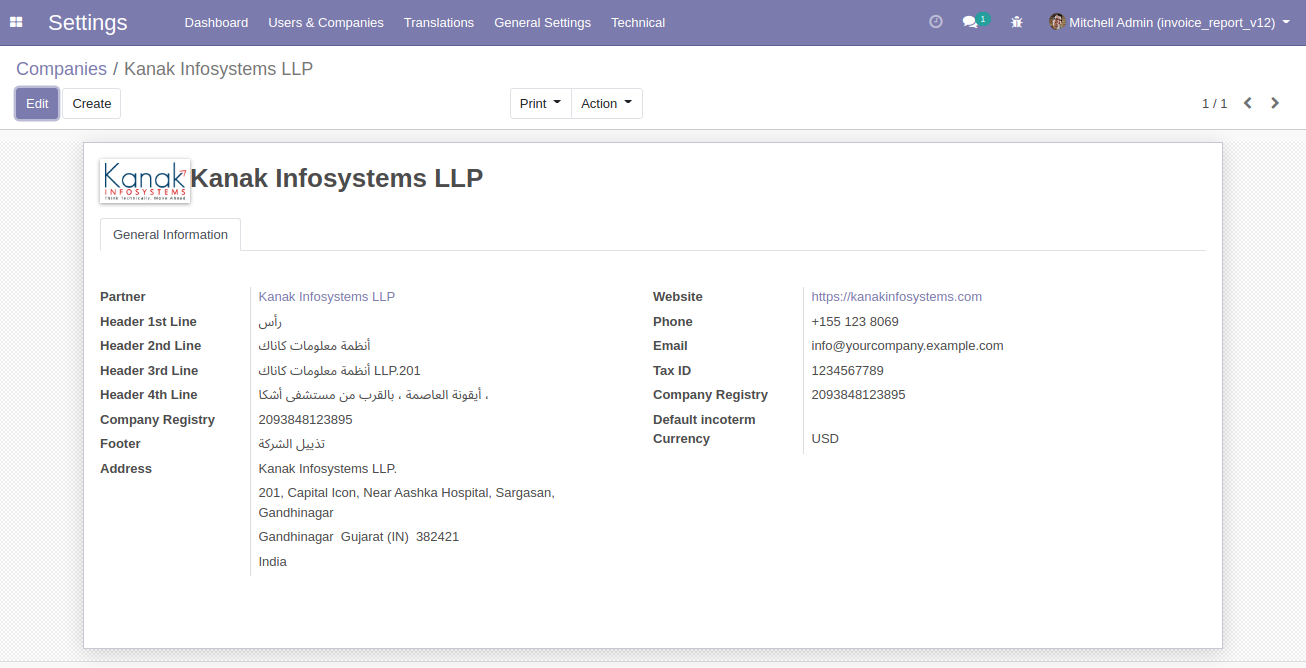Click the Header 1st Line label
1306x668 pixels.
click(148, 322)
